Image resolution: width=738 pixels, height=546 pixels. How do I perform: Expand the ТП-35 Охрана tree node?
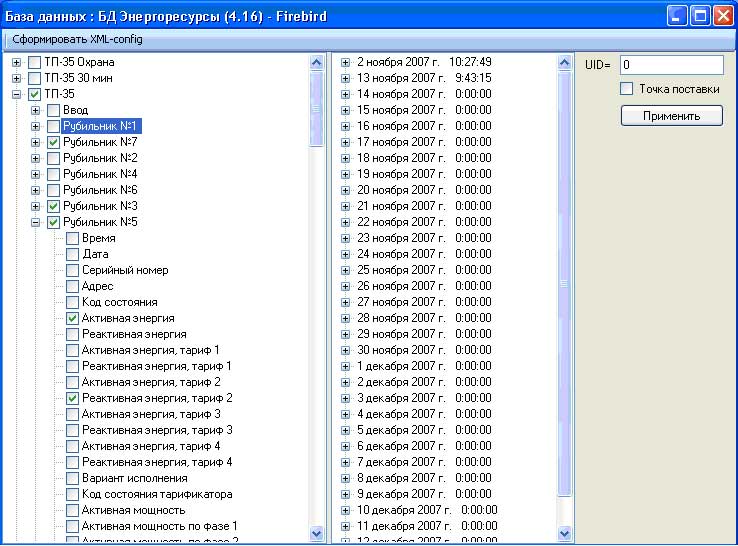[x=16, y=62]
